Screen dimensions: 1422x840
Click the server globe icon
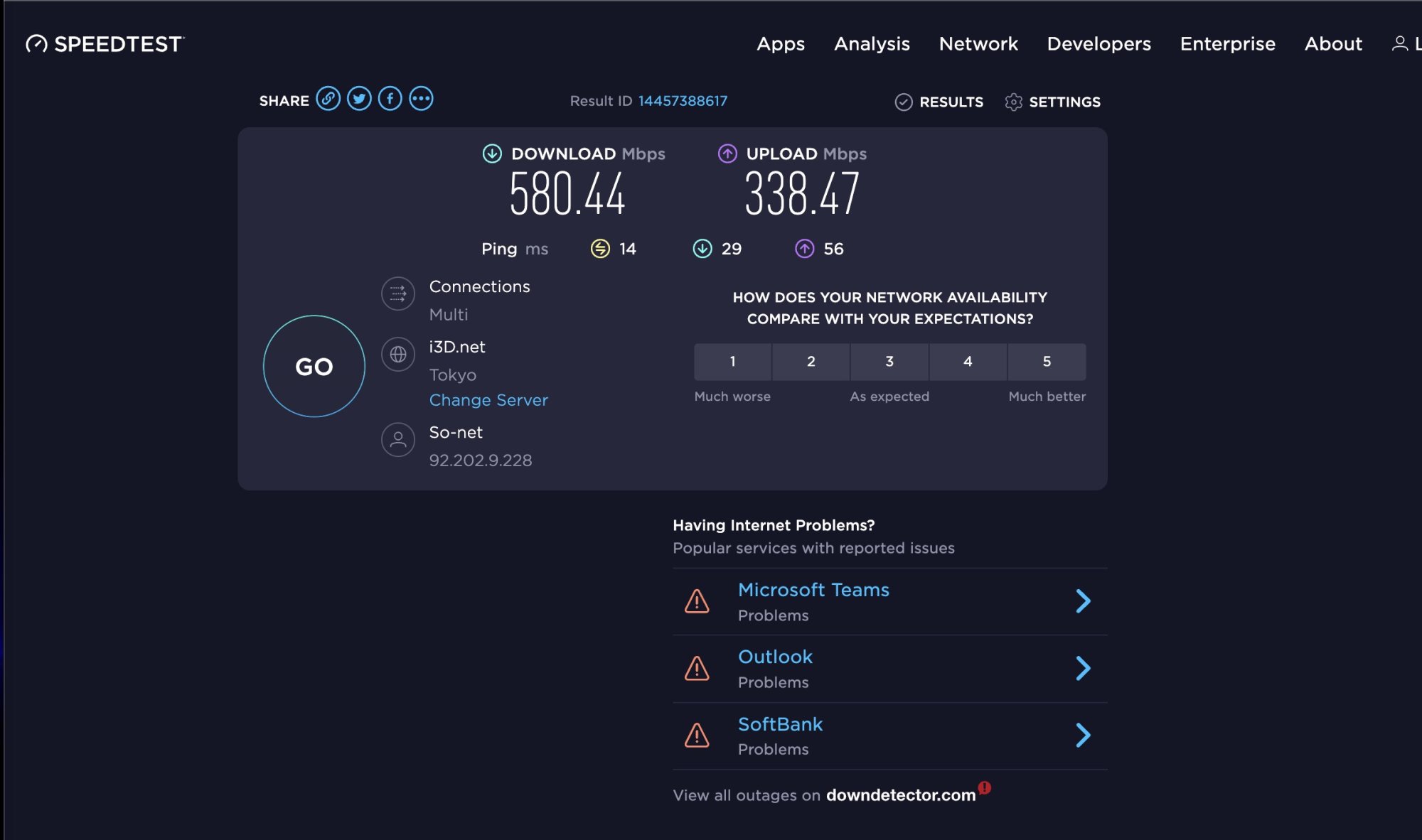pos(398,354)
